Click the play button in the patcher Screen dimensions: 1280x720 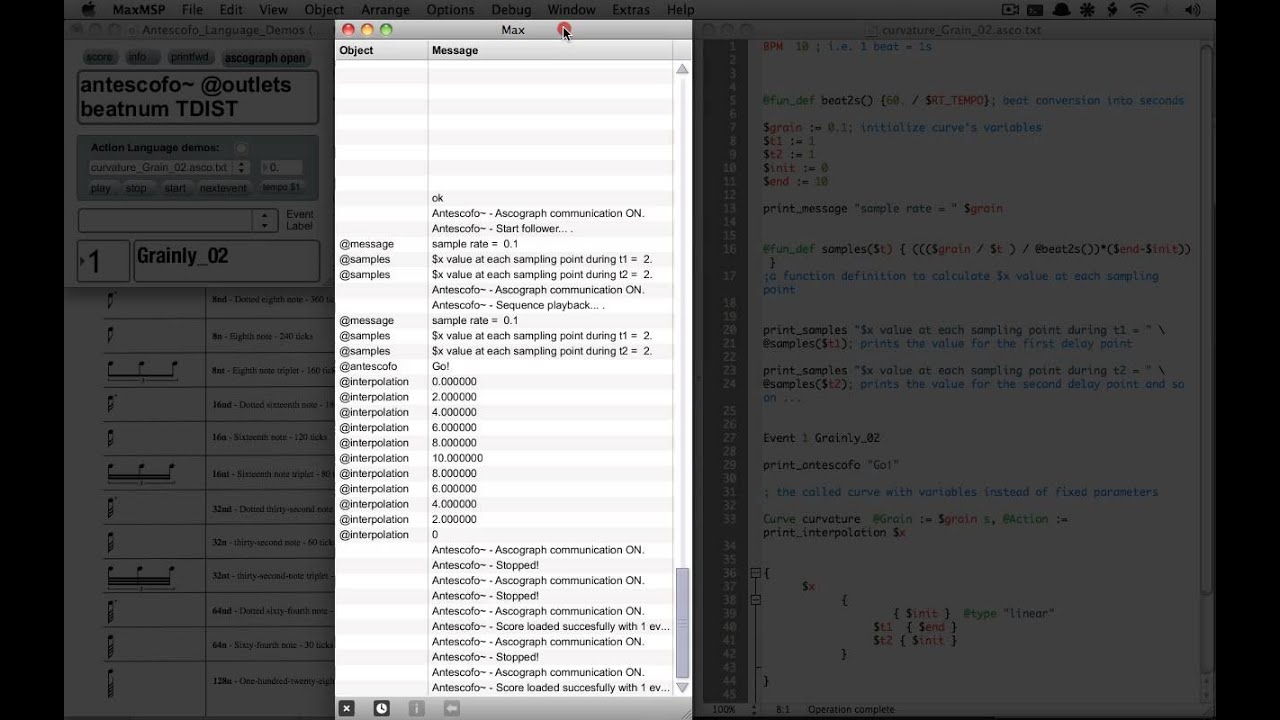(x=101, y=188)
